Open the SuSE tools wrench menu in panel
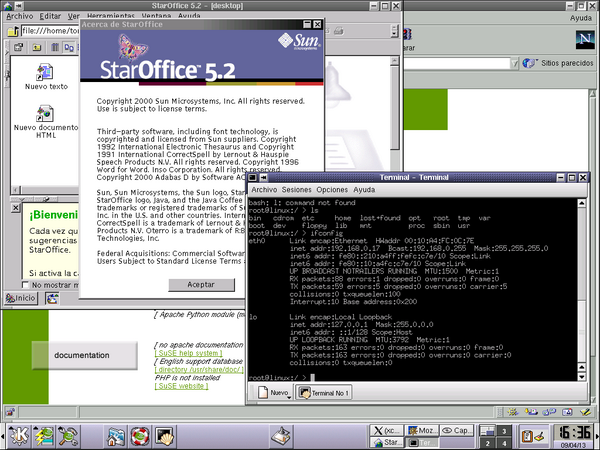The height and width of the screenshot is (450, 600). coord(68,435)
